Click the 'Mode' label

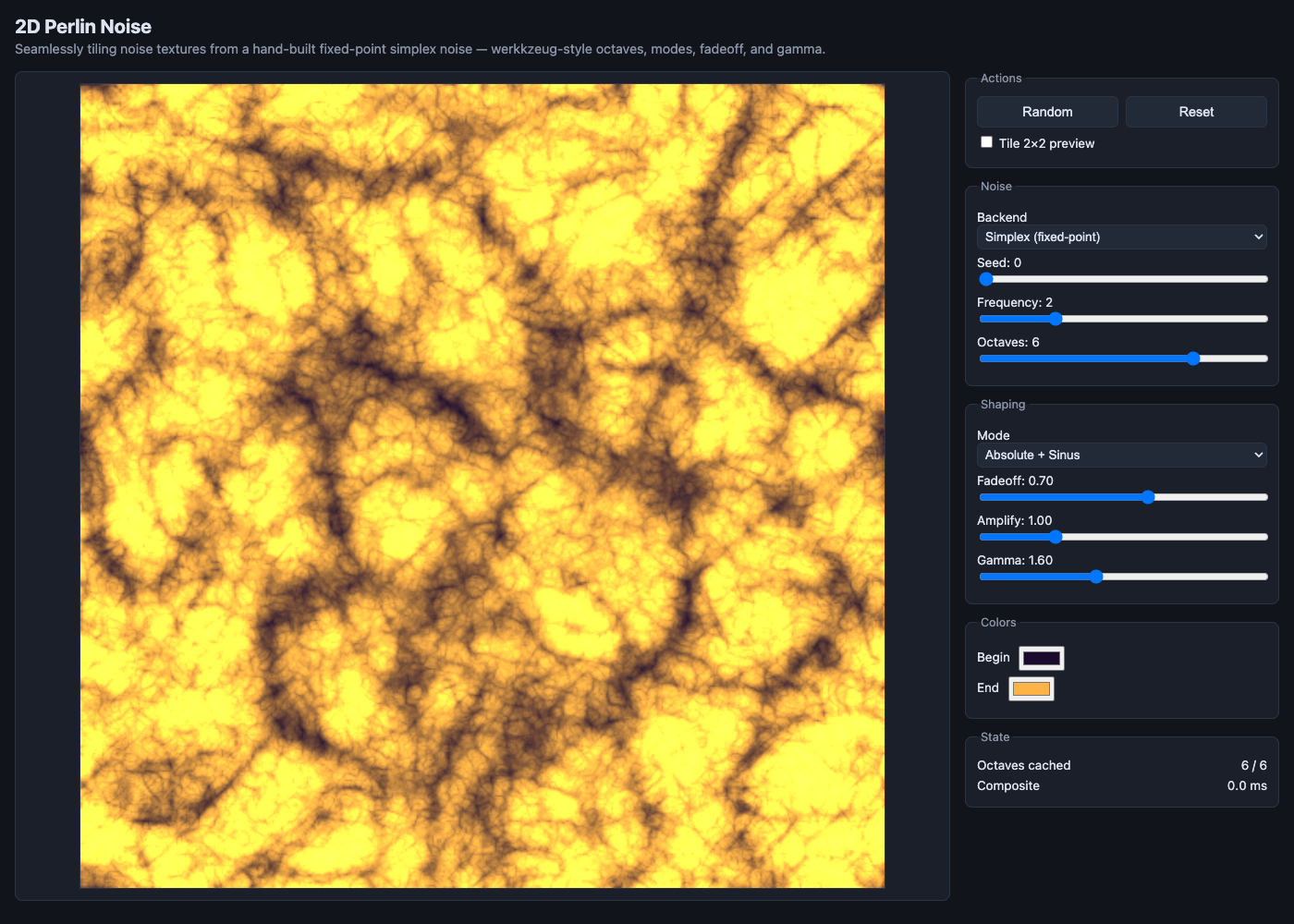[993, 435]
